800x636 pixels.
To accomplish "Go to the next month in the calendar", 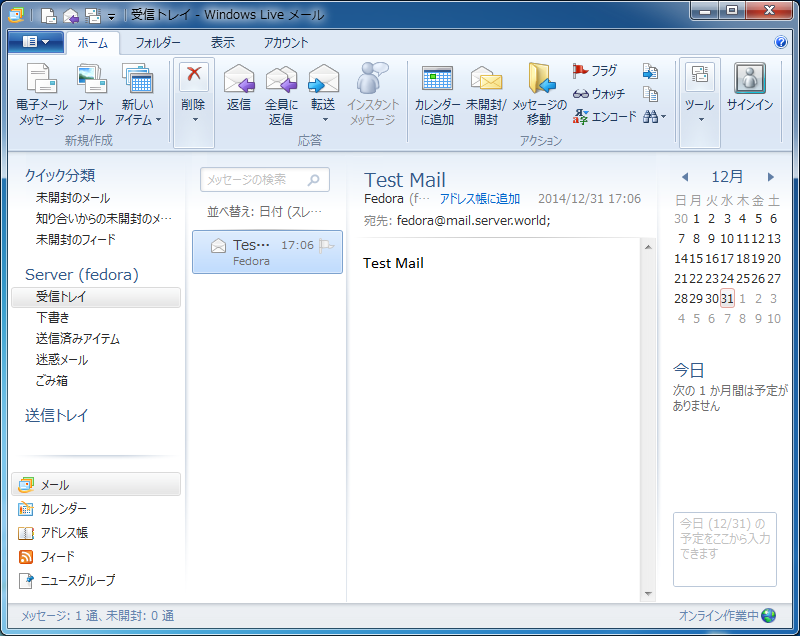I will point(771,177).
